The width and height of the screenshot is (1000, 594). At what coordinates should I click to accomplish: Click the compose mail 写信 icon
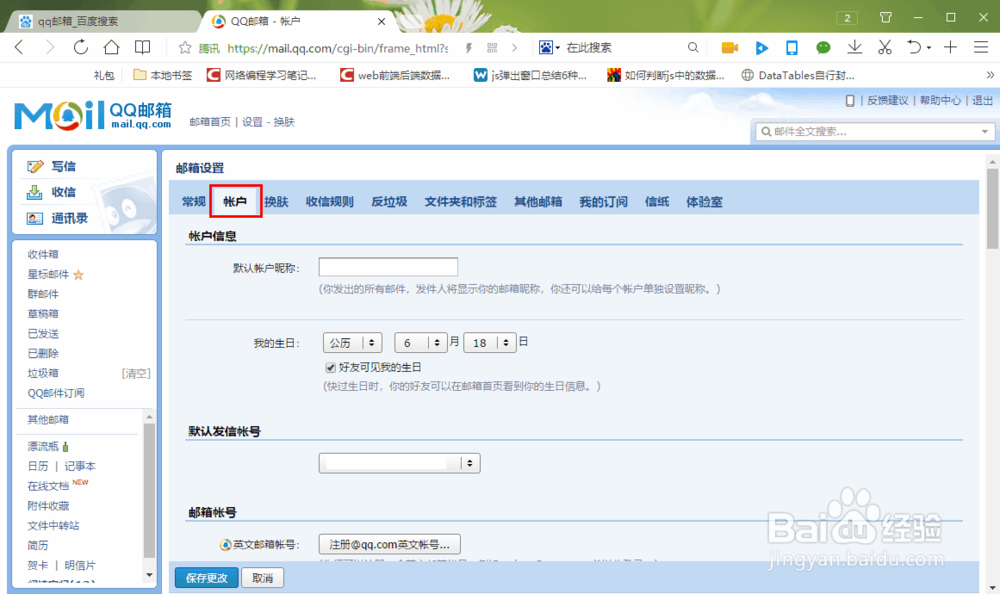[x=35, y=167]
